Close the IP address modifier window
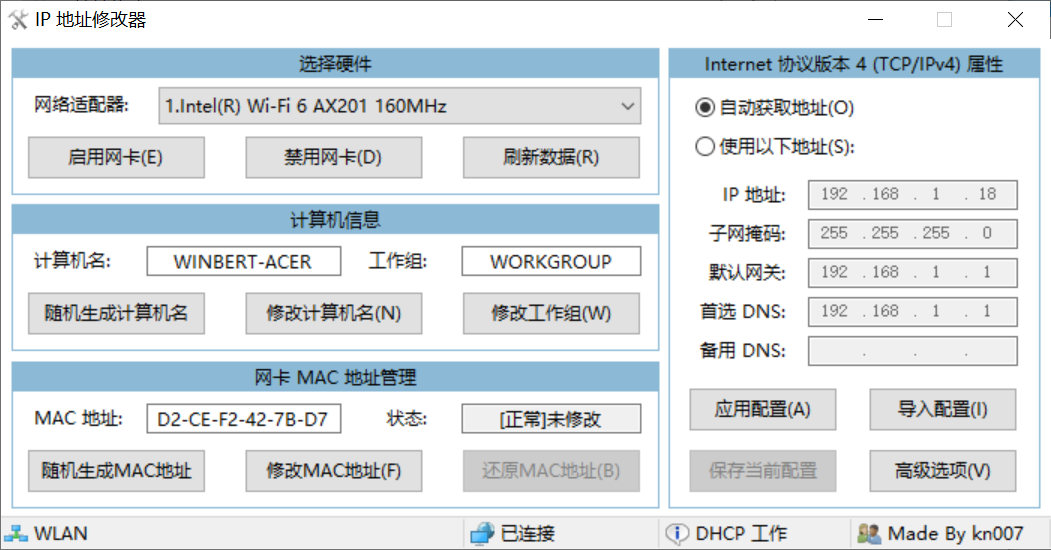This screenshot has width=1051, height=550. 1015,20
